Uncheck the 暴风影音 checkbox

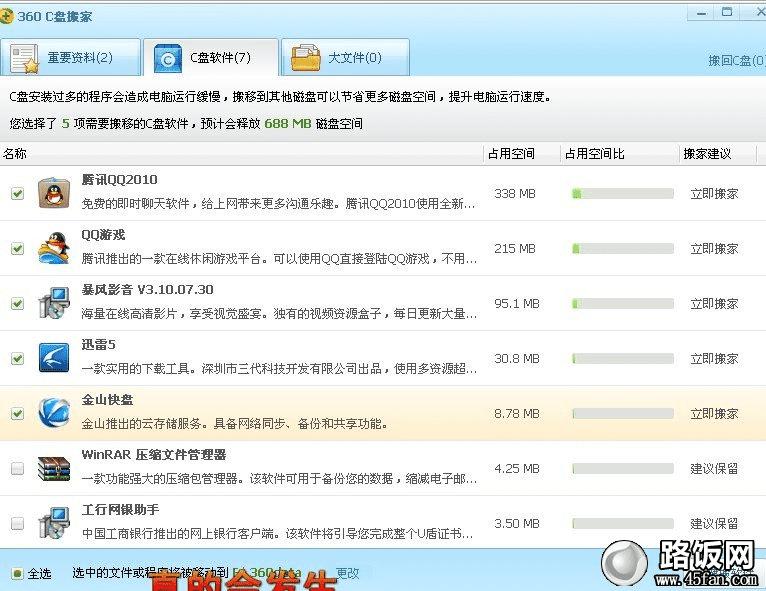point(18,304)
